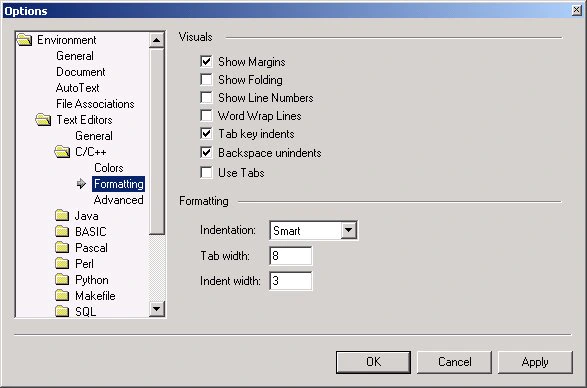Open the C/C++ Colors page
587x388 pixels.
pyautogui.click(x=109, y=168)
